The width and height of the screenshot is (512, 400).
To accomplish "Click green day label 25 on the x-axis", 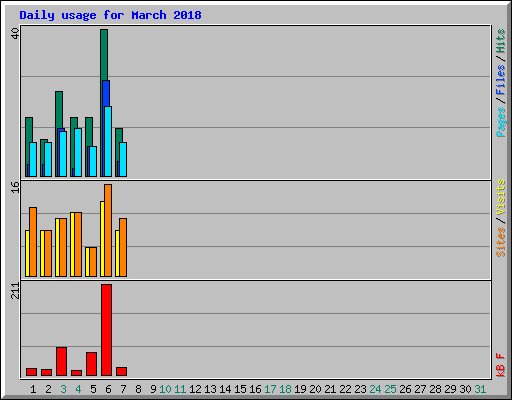I will point(390,389).
